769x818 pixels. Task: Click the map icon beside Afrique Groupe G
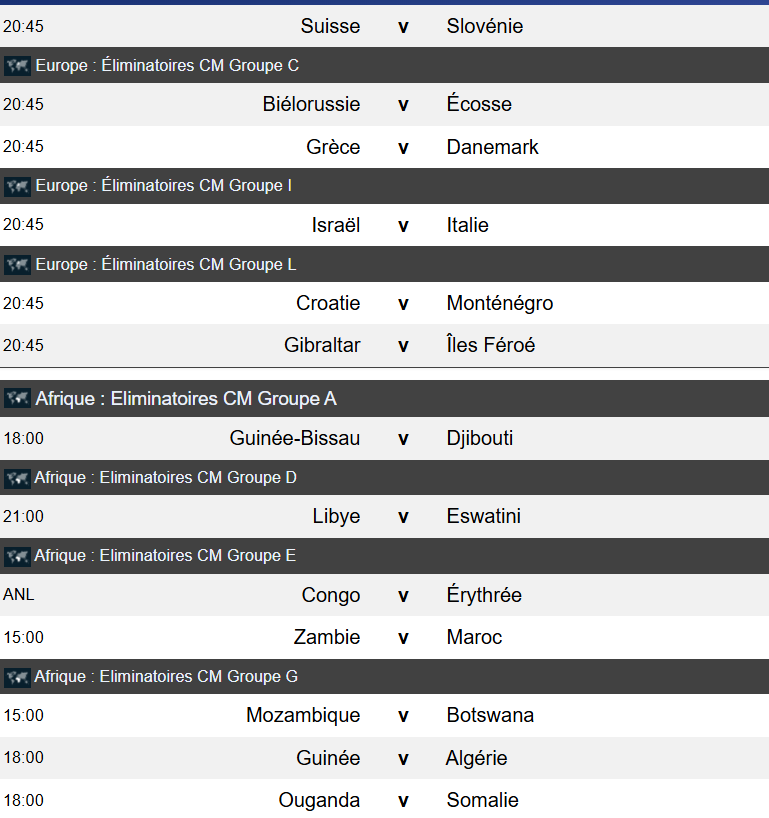coord(17,677)
